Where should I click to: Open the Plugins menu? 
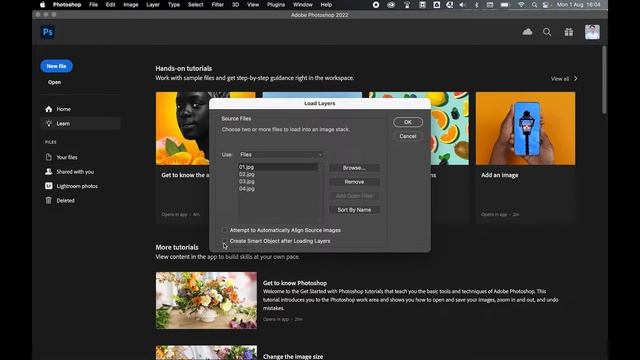click(276, 5)
